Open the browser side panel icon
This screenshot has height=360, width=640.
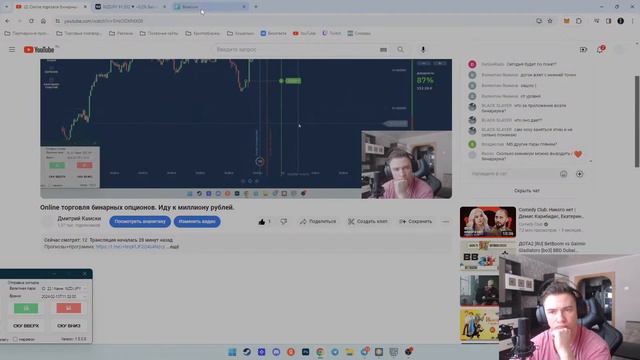[x=608, y=21]
